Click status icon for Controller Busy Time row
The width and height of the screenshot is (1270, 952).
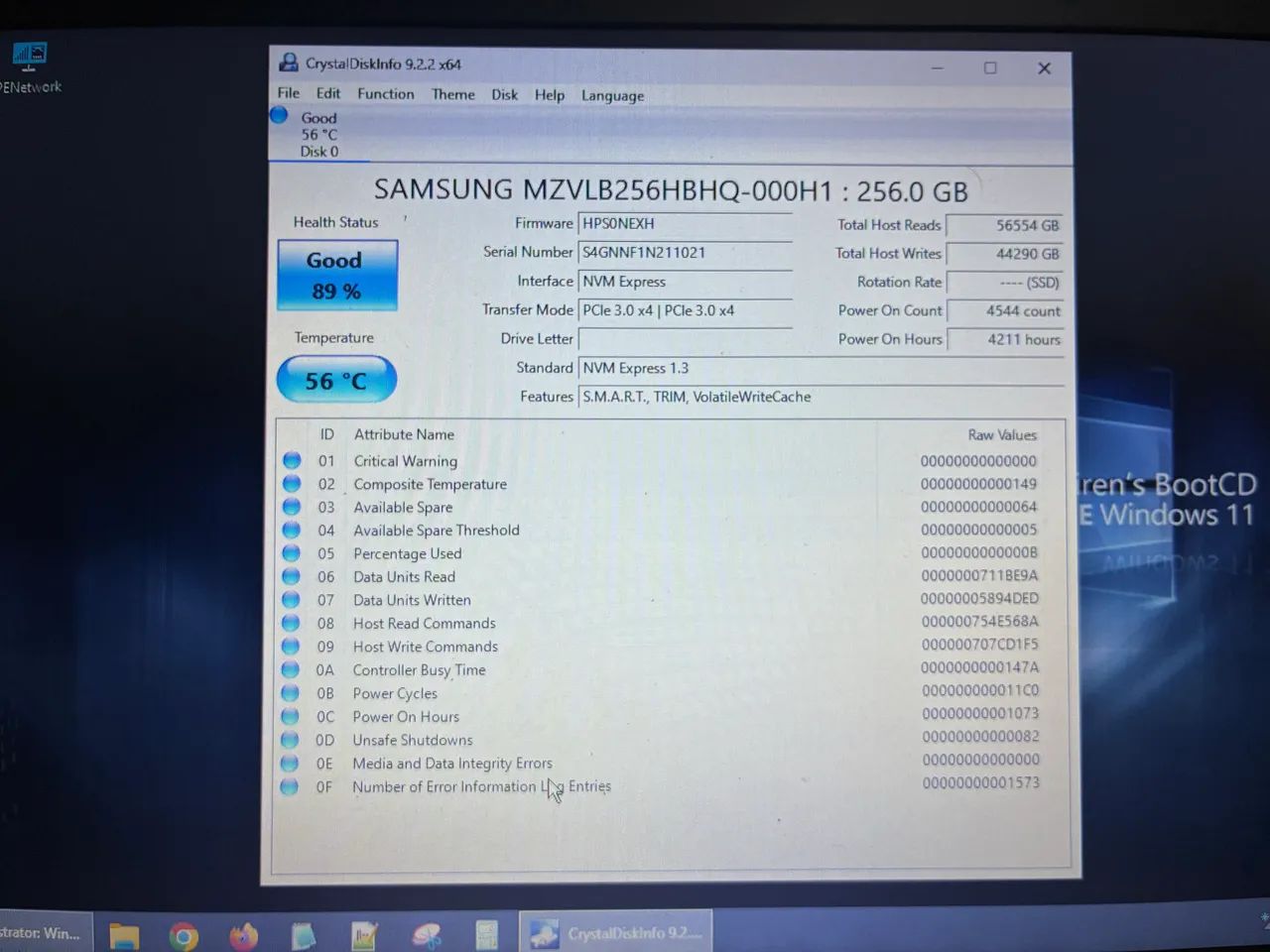click(x=290, y=669)
